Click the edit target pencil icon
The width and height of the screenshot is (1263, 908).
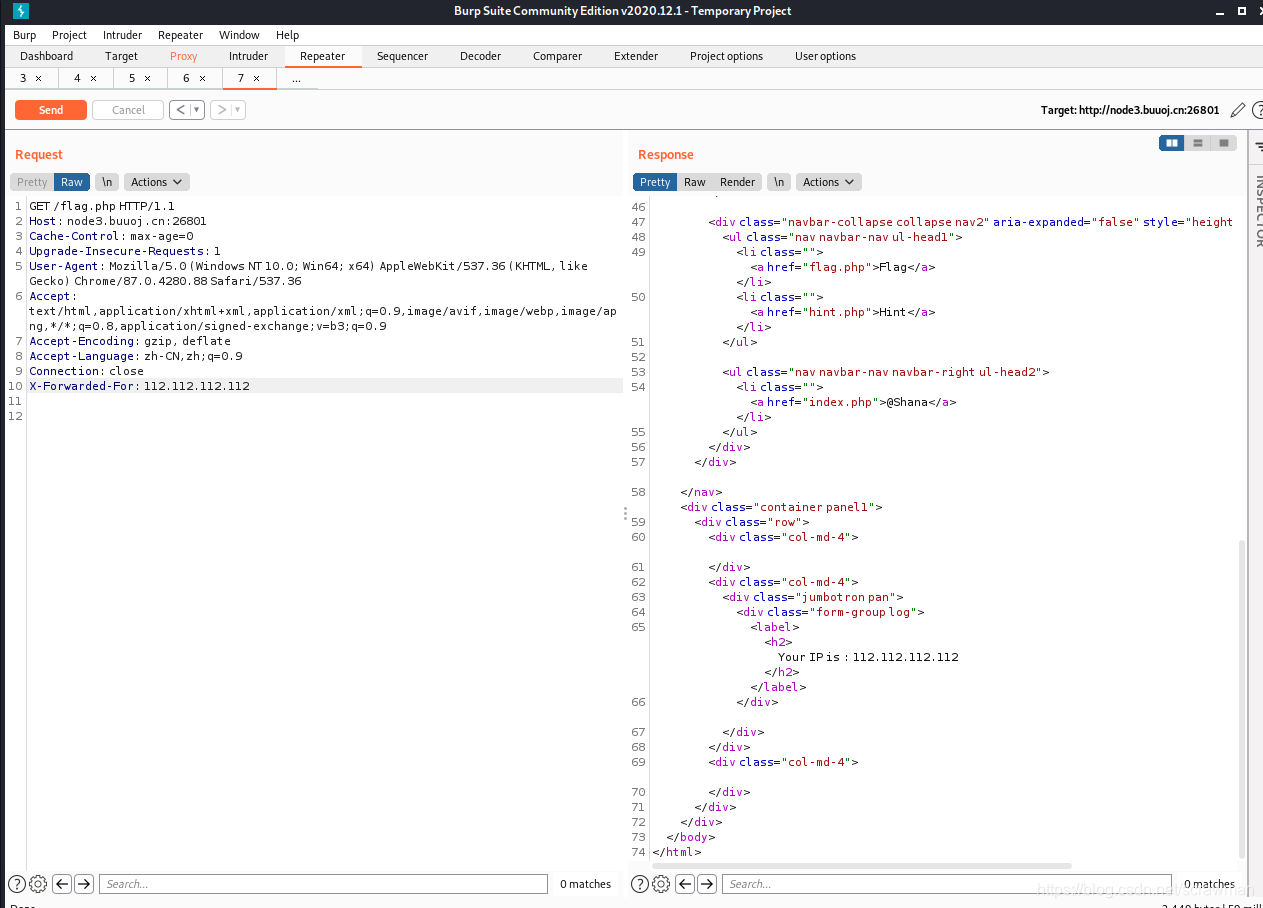1238,110
